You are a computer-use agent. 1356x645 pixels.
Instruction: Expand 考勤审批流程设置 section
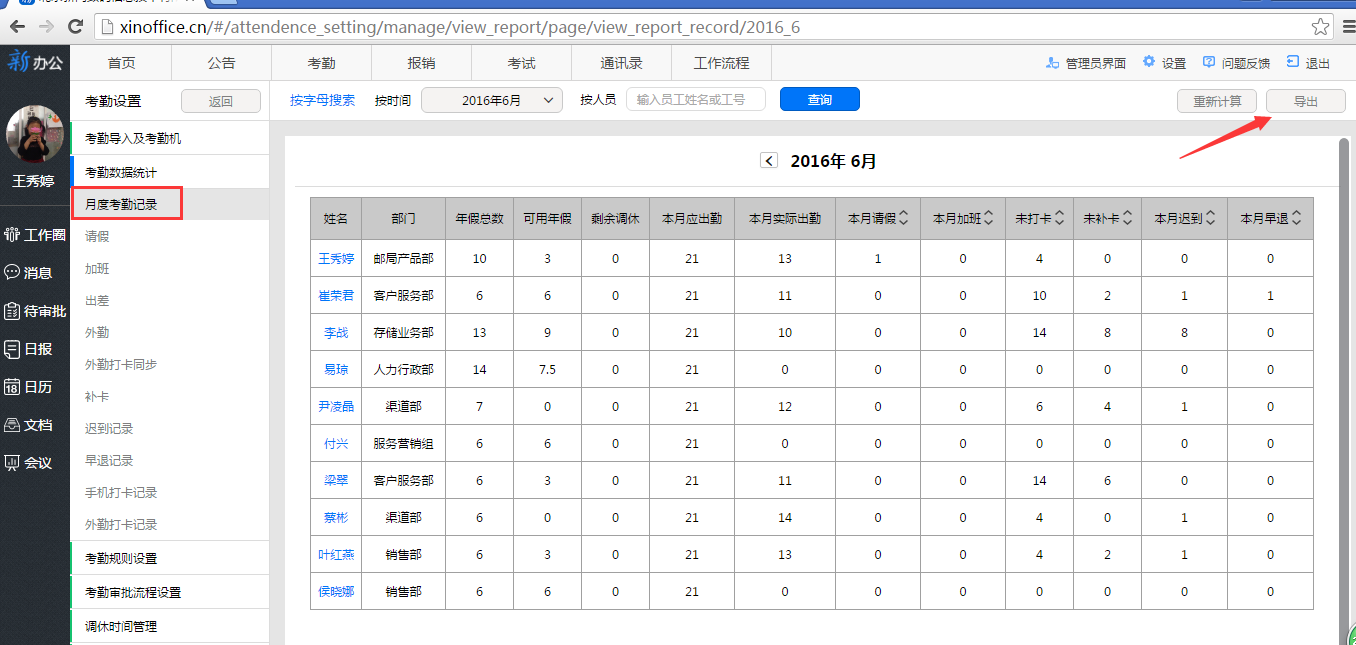[x=170, y=592]
